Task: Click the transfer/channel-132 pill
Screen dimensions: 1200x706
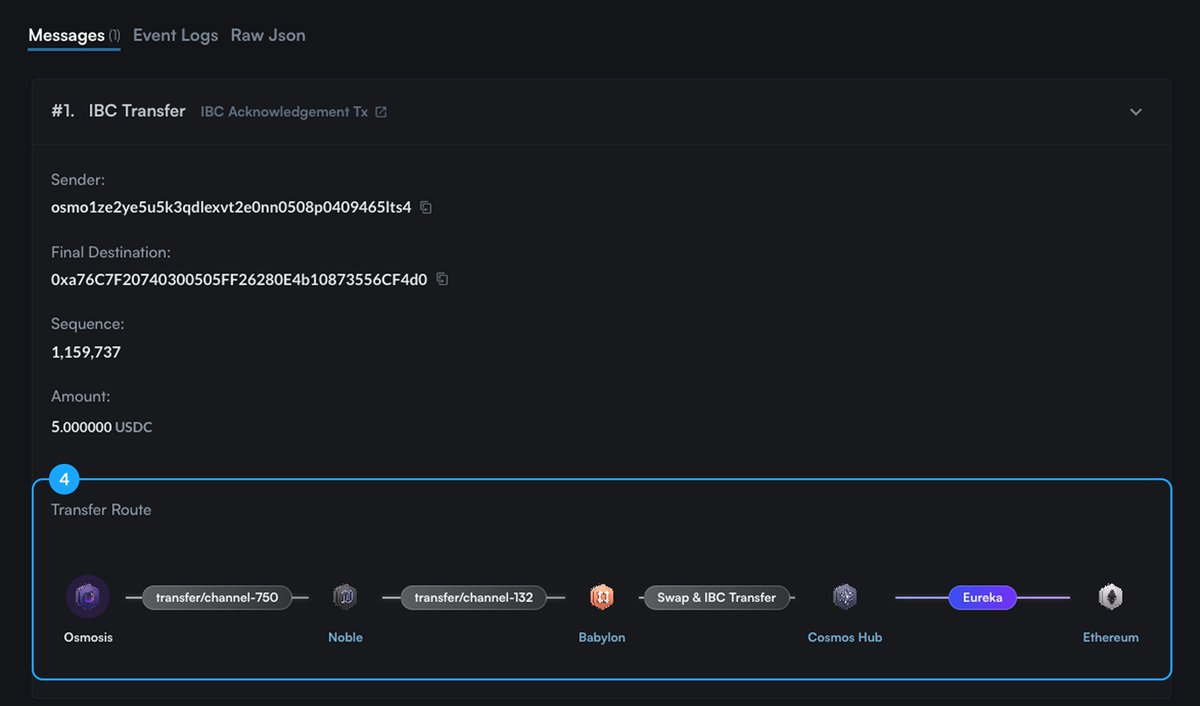Action: pyautogui.click(x=474, y=598)
